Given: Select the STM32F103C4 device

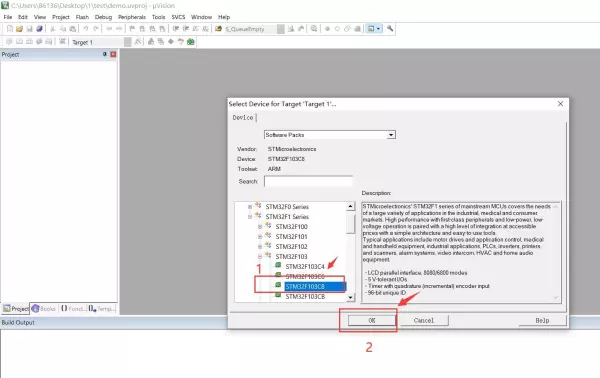Looking at the screenshot, I should [x=305, y=266].
